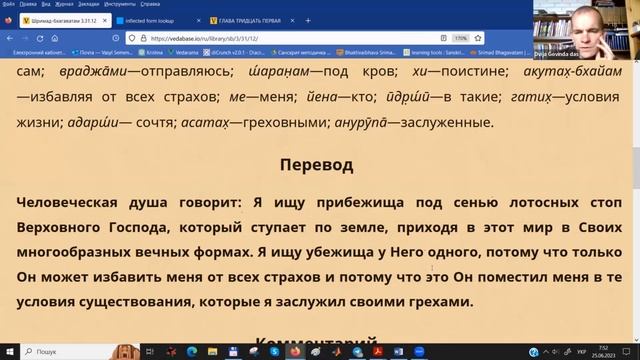
Task: Switch to the Inflected form lookup tab
Action: coord(159,20)
